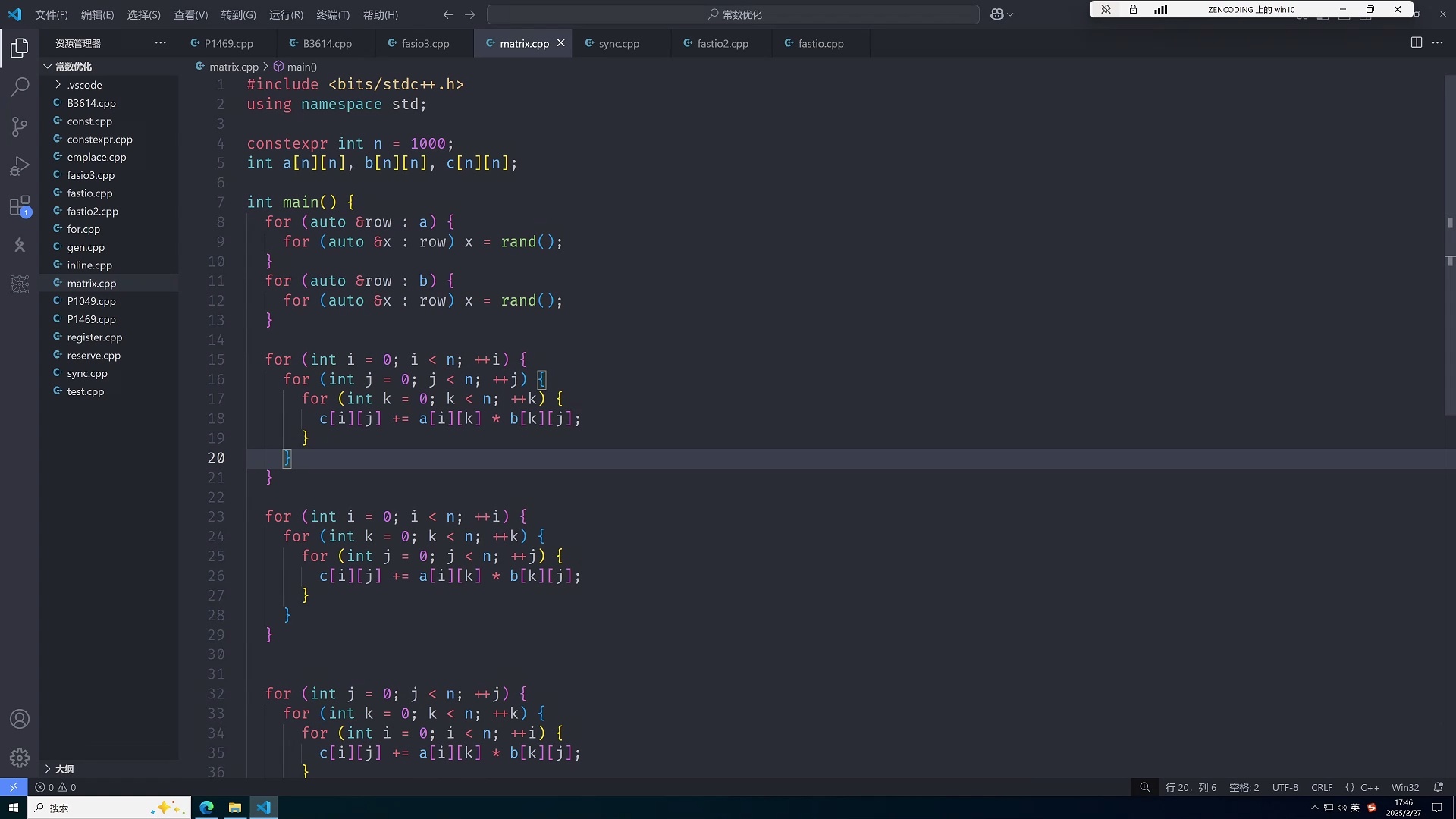The height and width of the screenshot is (819, 1456).
Task: Click the UTF-8 encoding button
Action: [1285, 787]
